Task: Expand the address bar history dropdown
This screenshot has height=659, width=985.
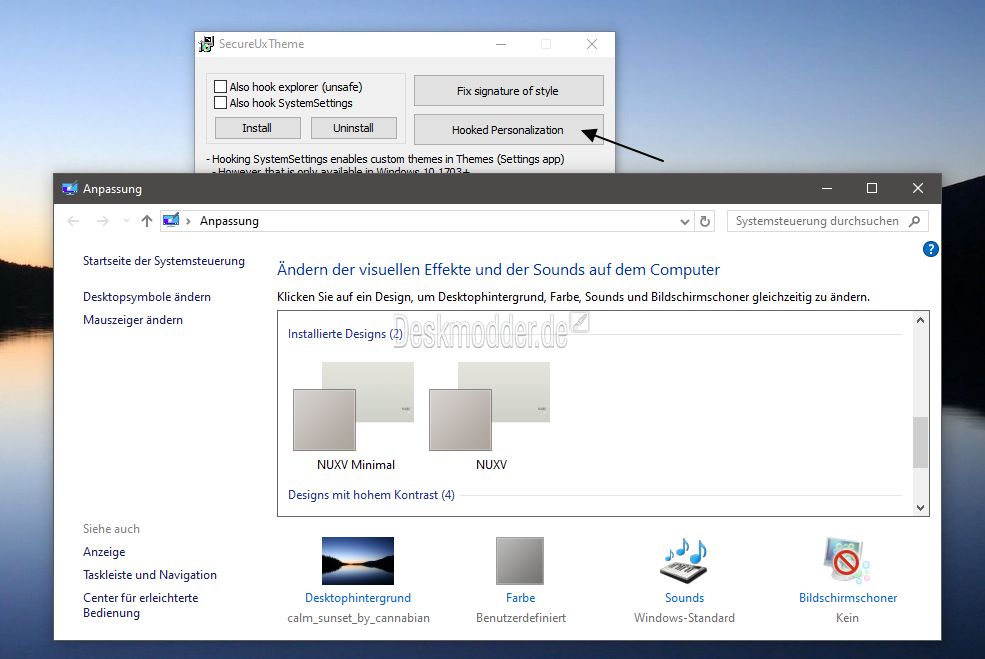Action: 685,222
